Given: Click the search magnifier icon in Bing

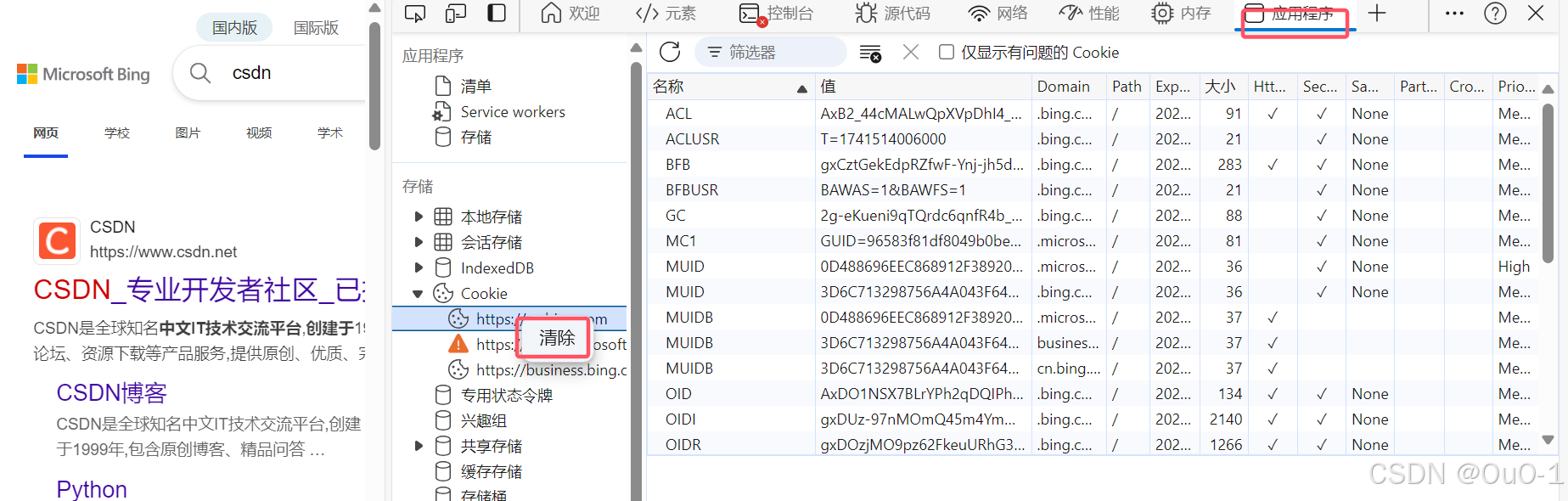Looking at the screenshot, I should pyautogui.click(x=200, y=73).
